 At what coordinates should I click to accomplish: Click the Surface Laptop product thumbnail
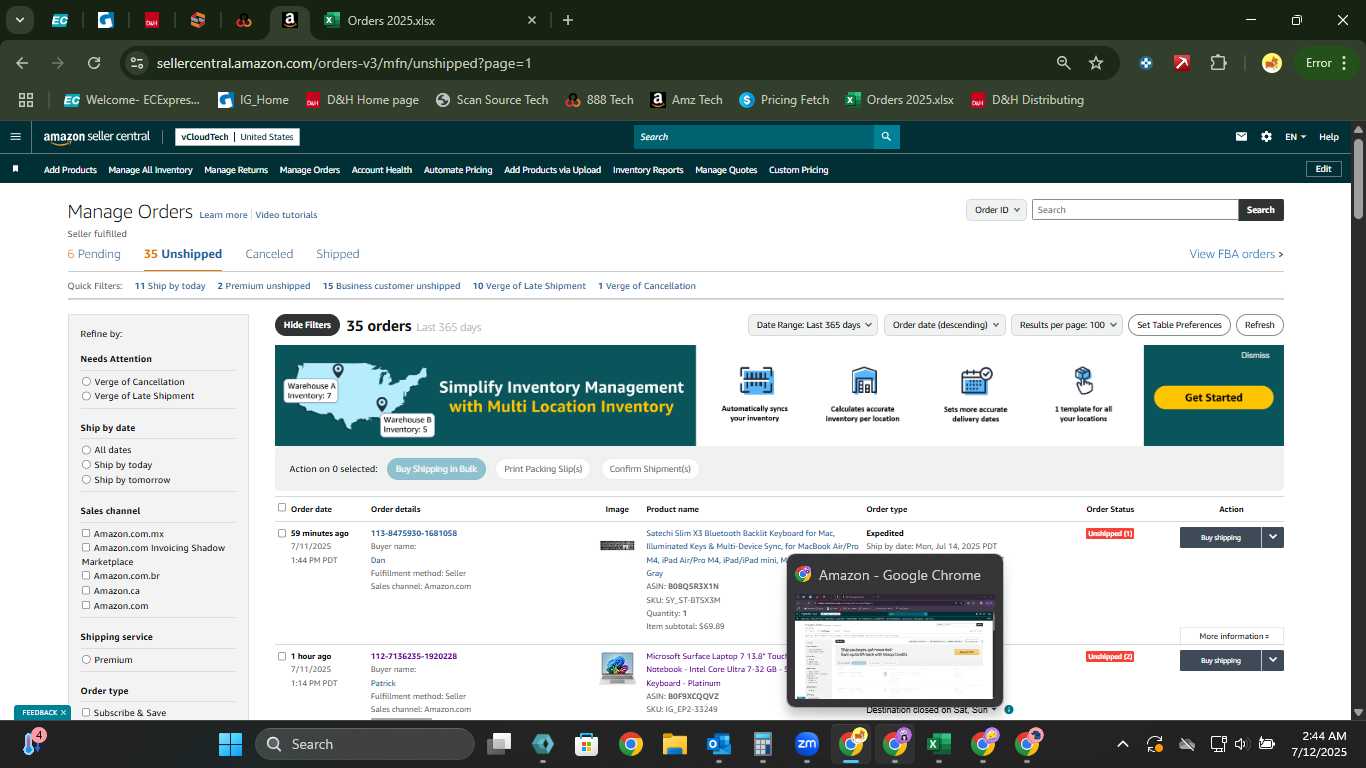point(617,668)
